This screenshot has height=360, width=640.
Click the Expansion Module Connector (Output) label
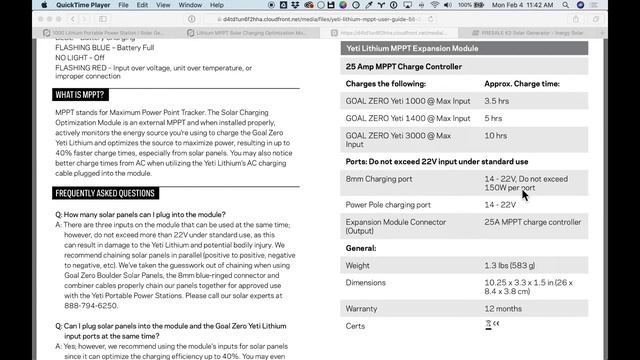pyautogui.click(x=396, y=227)
